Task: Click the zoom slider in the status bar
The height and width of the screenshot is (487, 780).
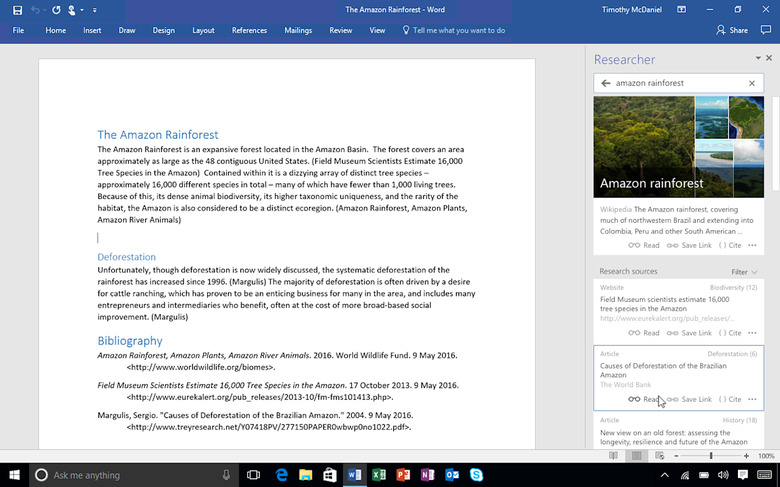Action: (711, 456)
